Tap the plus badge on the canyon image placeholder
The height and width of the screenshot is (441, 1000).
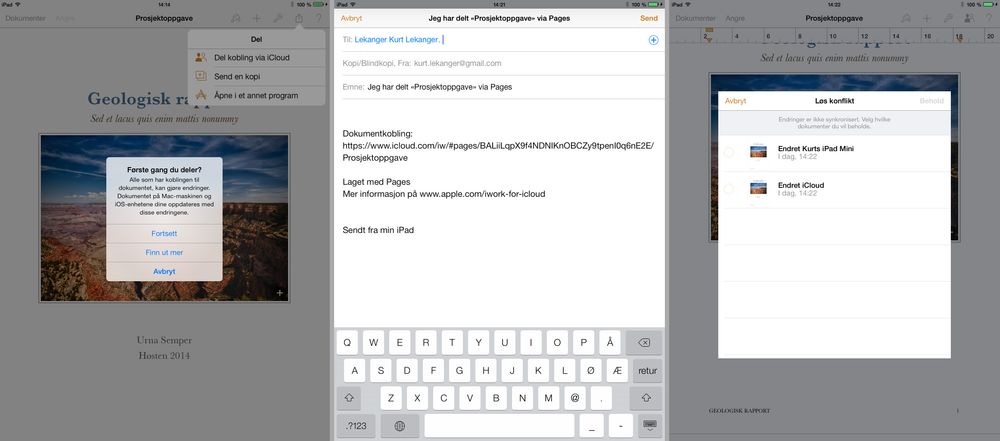point(280,293)
